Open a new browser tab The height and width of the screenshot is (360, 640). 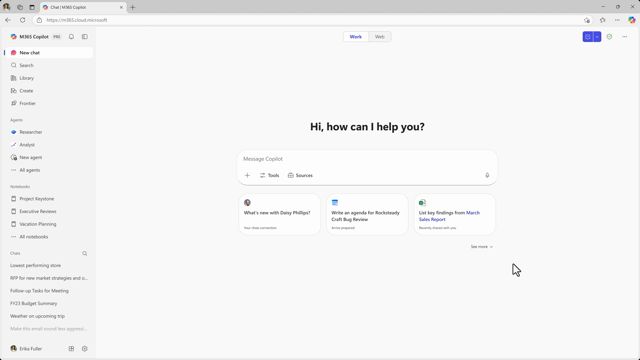[x=132, y=7]
